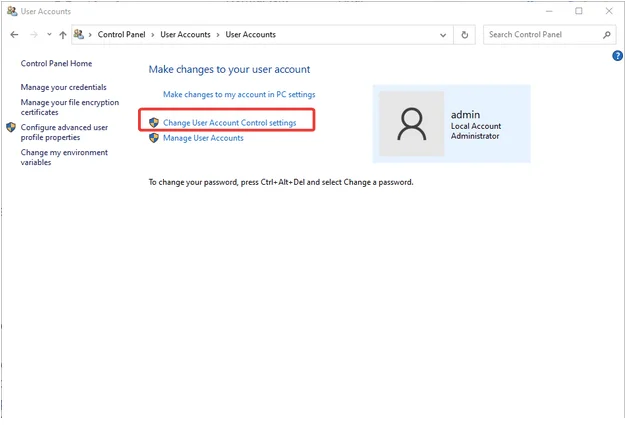Click the search magnifier icon
This screenshot has height=425, width=625.
606,35
